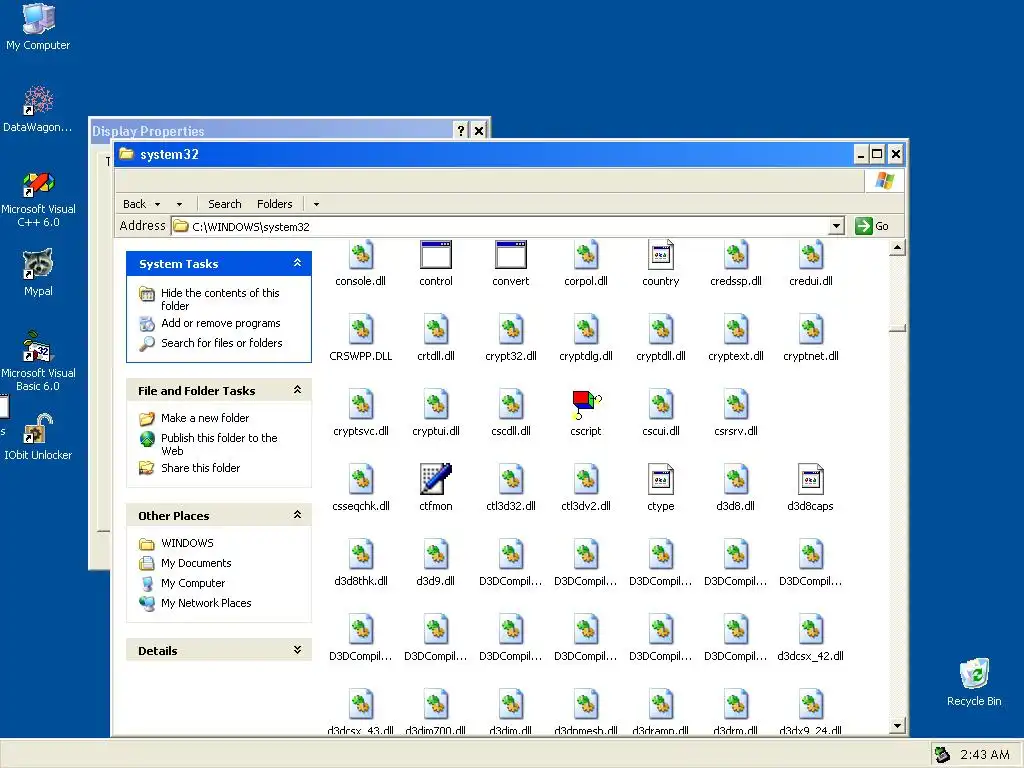Click Add or remove programs link
This screenshot has height=768, width=1024.
point(221,323)
